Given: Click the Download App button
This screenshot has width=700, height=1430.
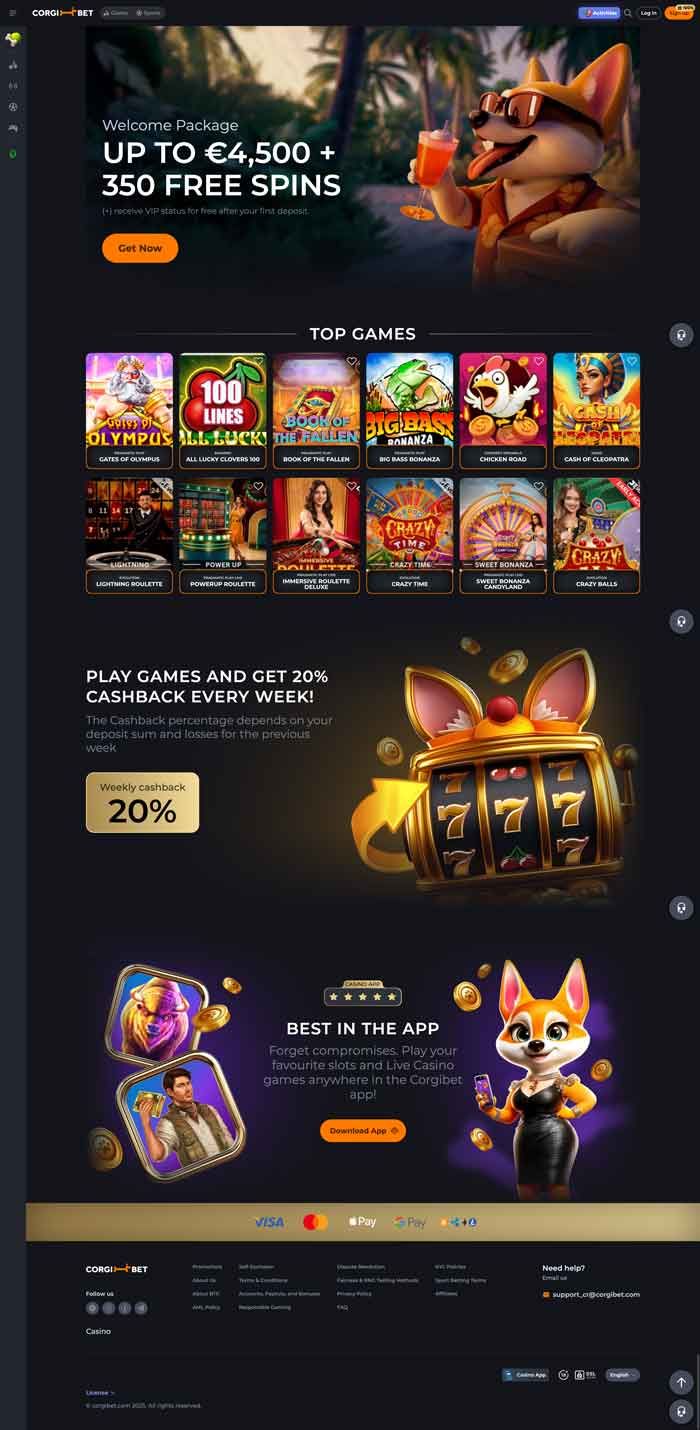Looking at the screenshot, I should point(363,1130).
